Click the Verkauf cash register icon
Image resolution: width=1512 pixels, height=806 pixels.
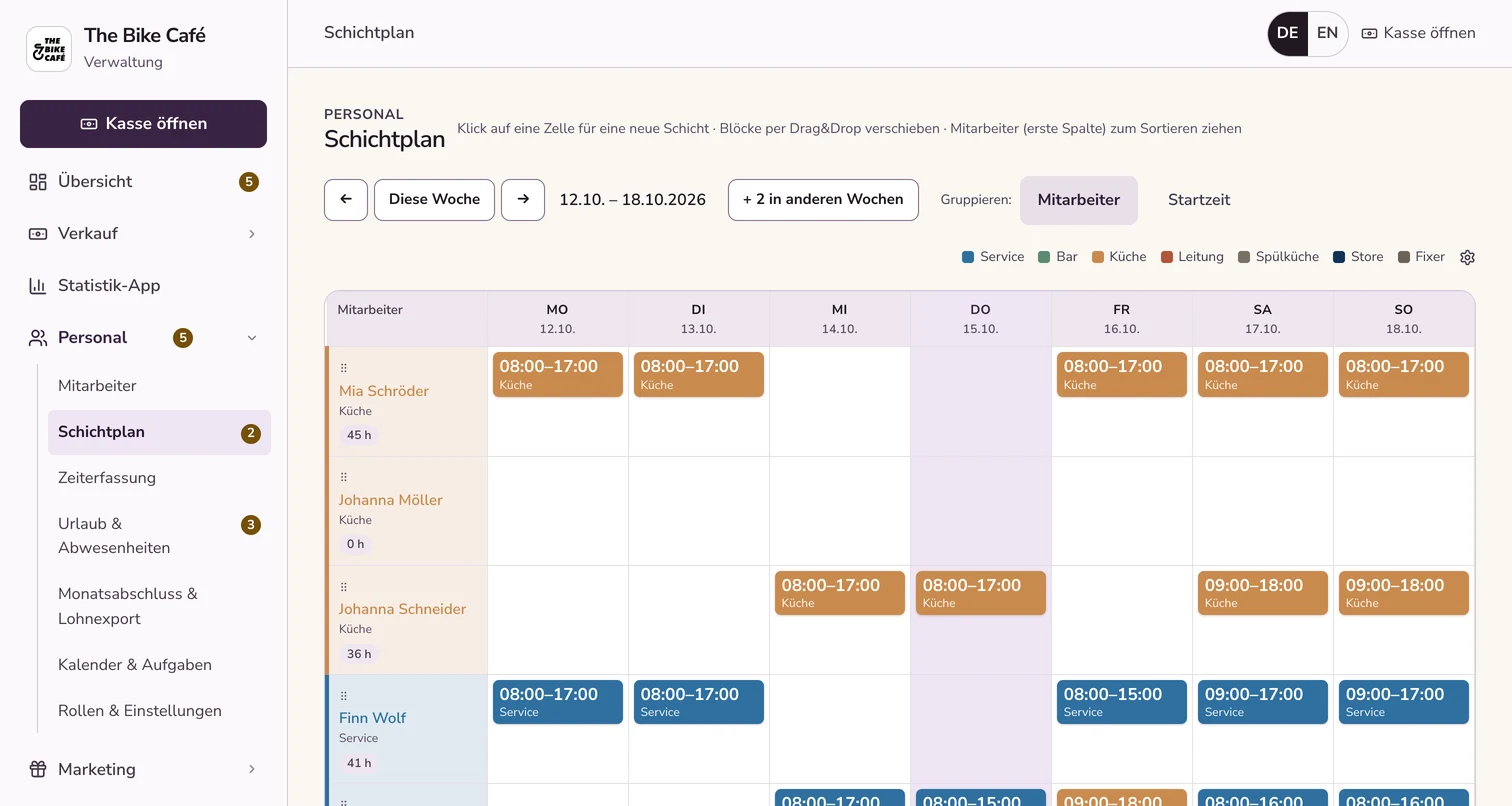click(38, 234)
